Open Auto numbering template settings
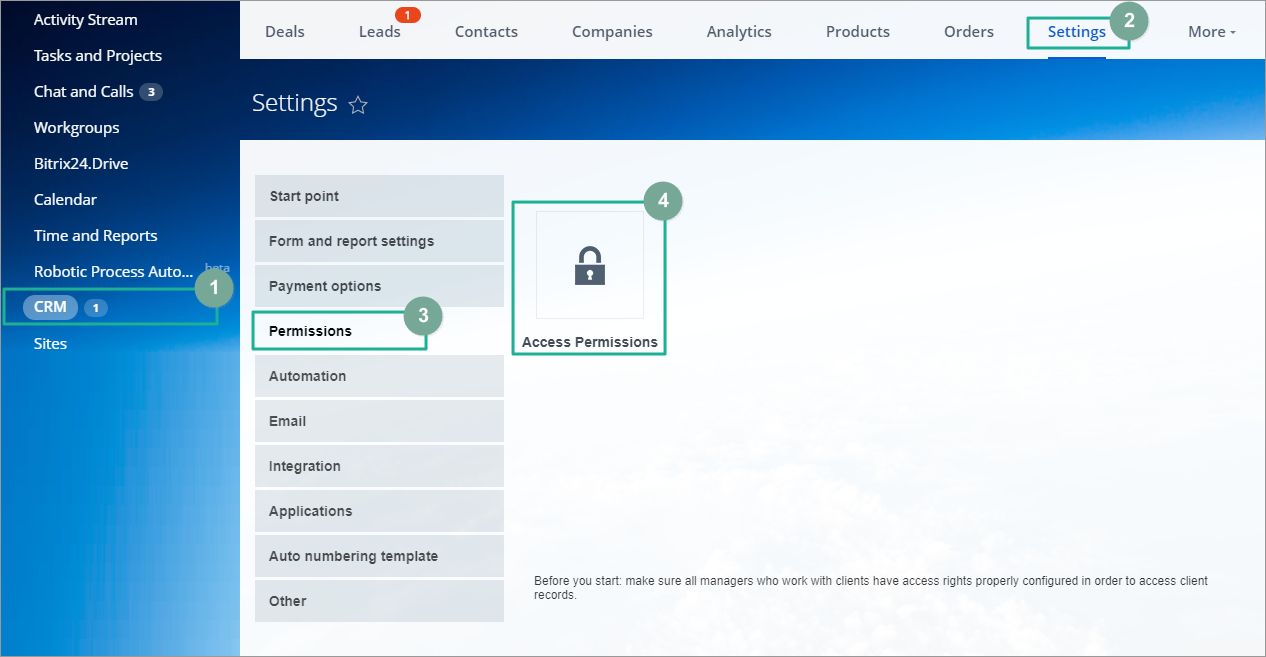Screen dimensions: 1266x657 point(379,556)
